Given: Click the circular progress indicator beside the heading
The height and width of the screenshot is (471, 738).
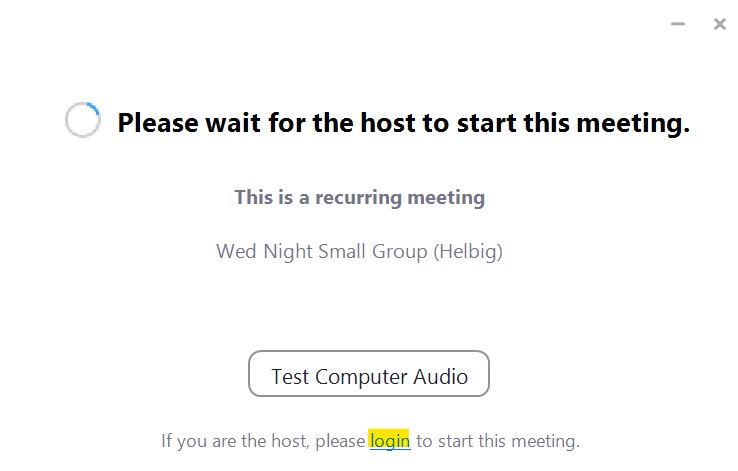Looking at the screenshot, I should pos(83,120).
